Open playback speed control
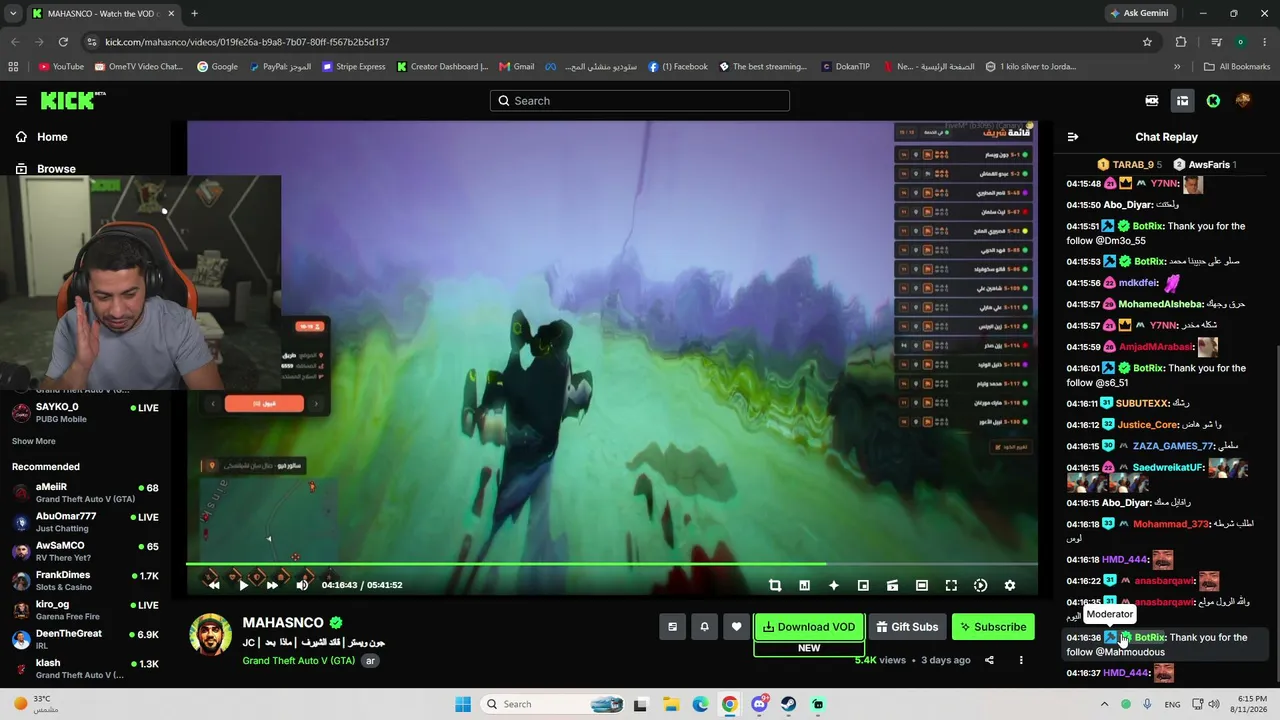 [x=980, y=585]
